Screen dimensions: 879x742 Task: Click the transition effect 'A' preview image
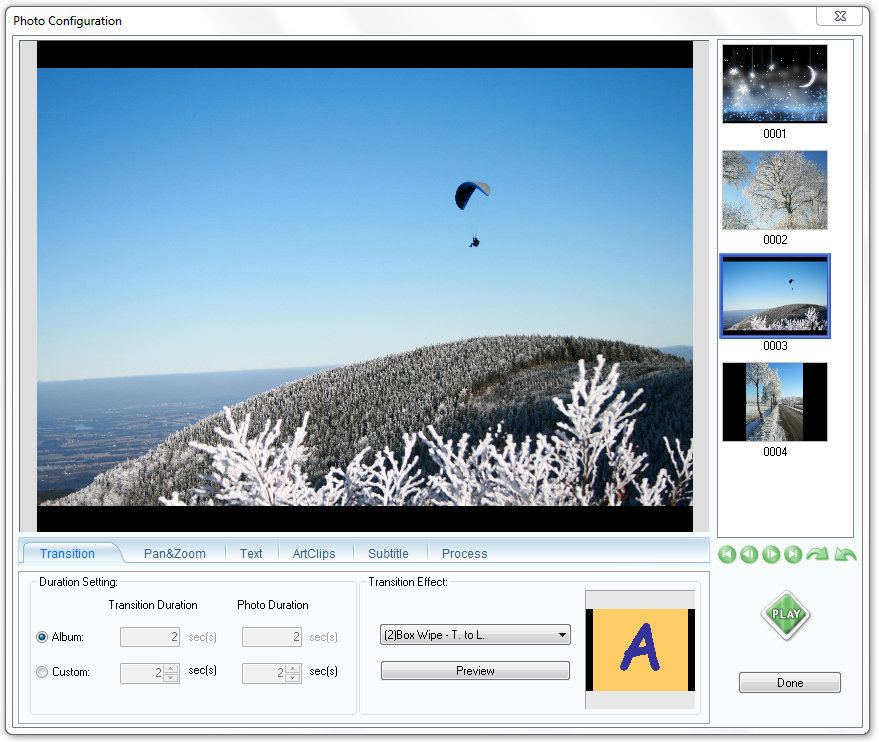click(x=640, y=649)
